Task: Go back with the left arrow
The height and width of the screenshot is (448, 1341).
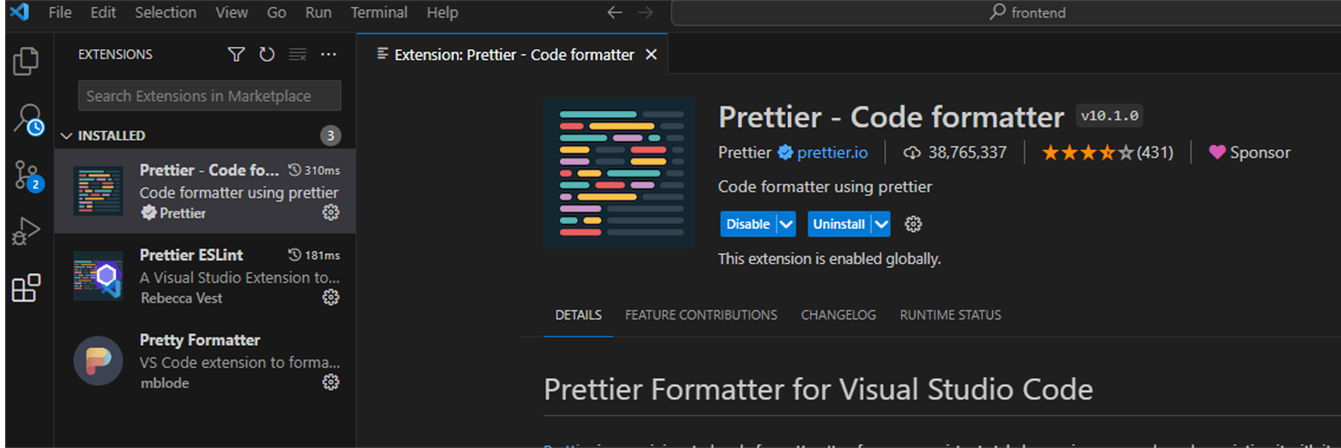Action: click(x=614, y=13)
